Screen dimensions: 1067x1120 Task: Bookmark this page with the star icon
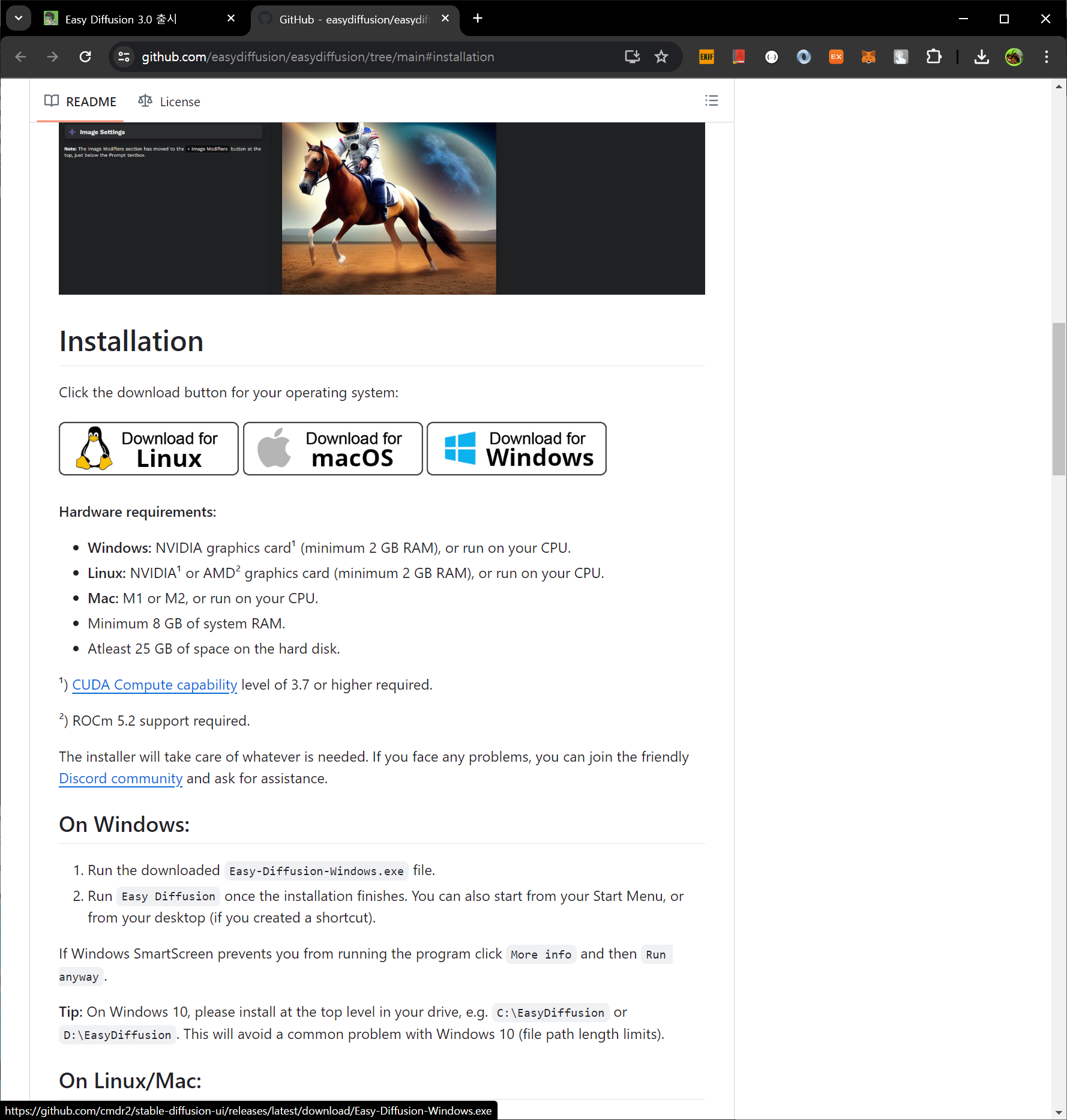[x=661, y=57]
